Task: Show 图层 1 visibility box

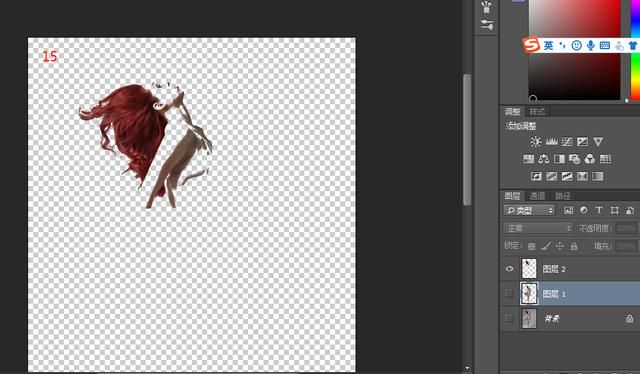Action: [509, 293]
